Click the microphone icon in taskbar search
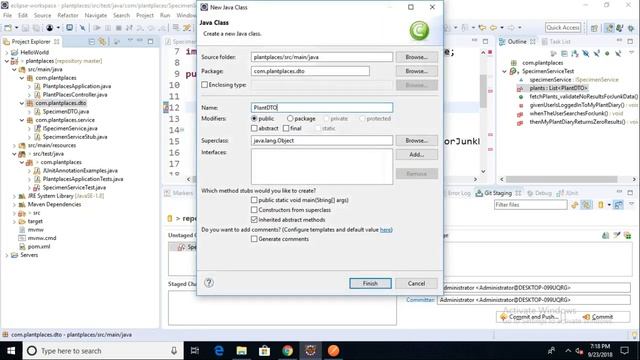This screenshot has height=360, width=640. pos(174,351)
